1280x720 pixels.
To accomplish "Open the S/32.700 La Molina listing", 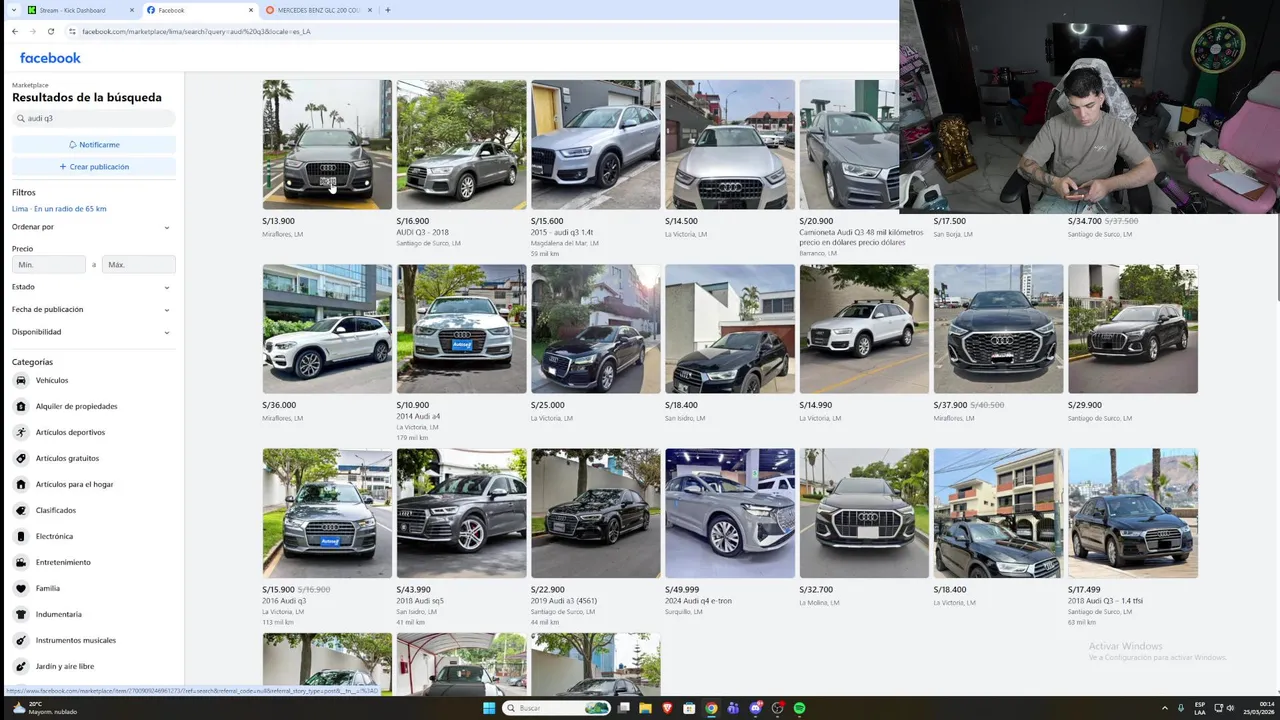I will [x=864, y=513].
